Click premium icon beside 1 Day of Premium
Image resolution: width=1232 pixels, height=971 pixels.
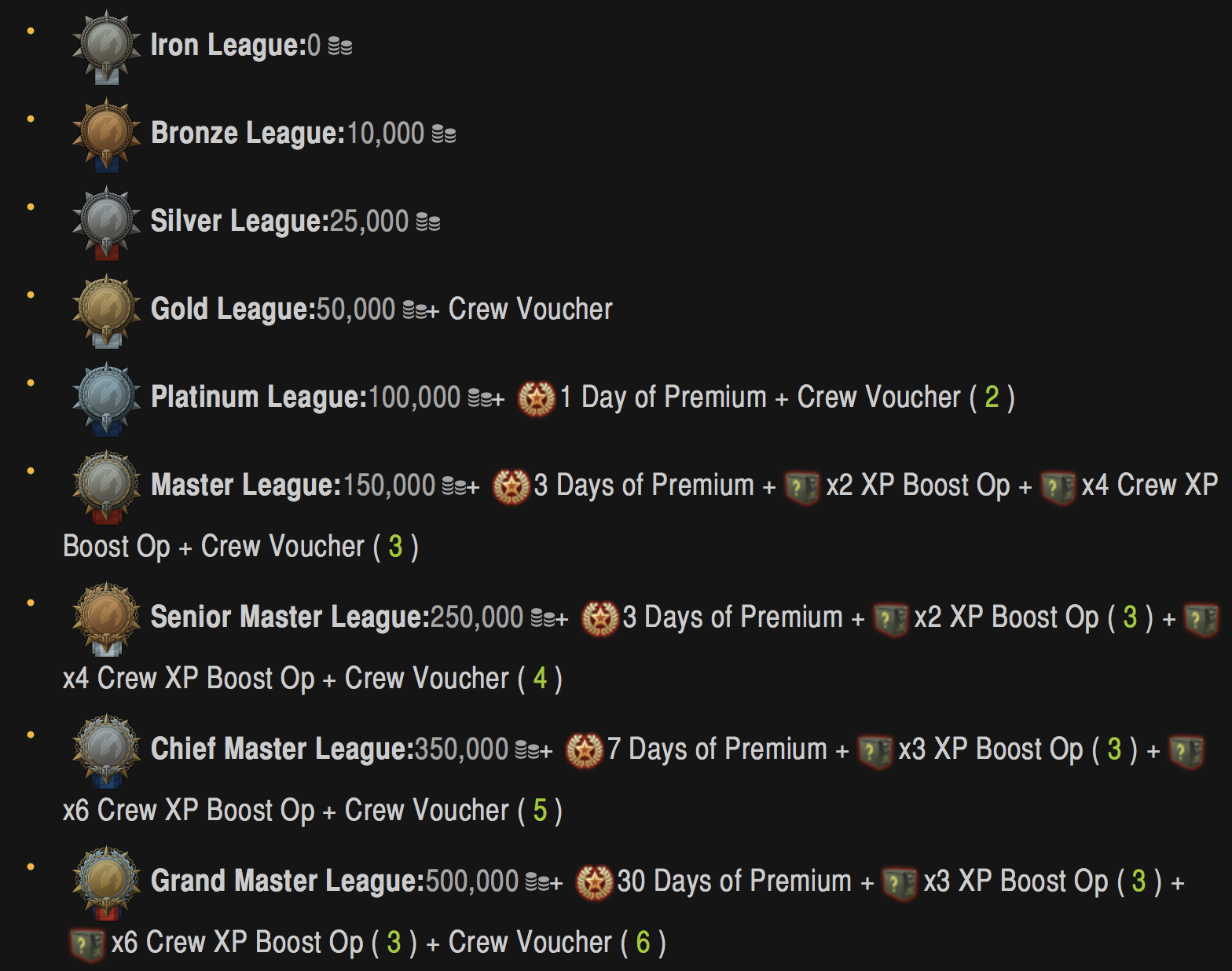pos(537,398)
